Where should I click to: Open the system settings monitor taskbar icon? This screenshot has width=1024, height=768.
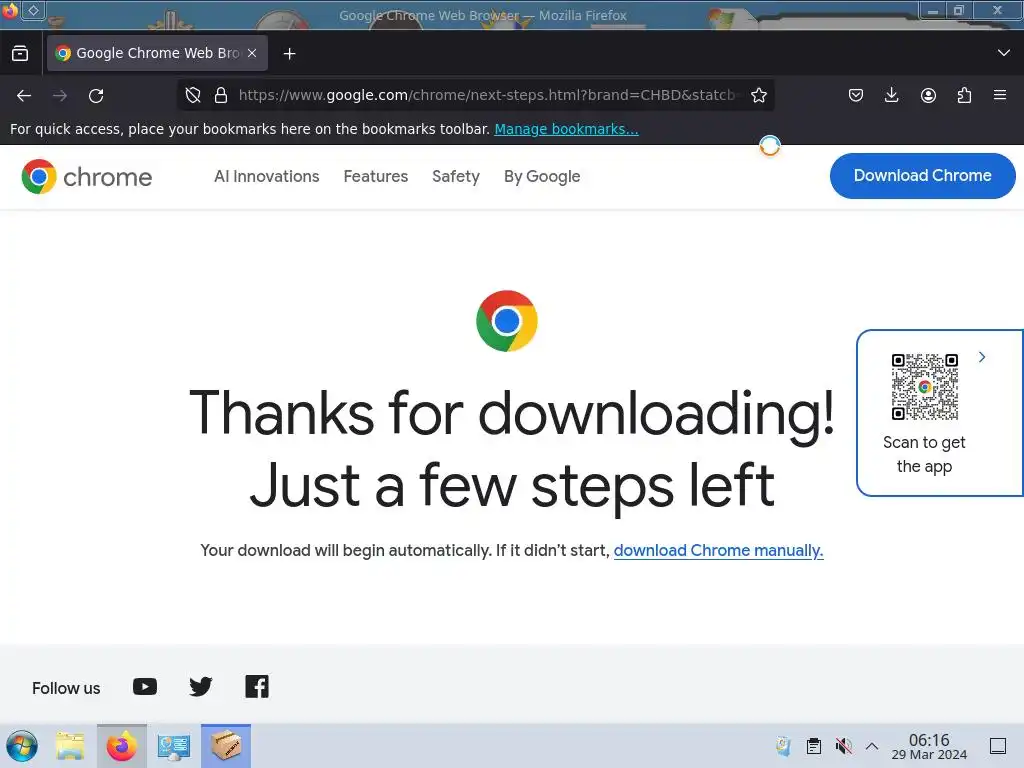point(174,746)
